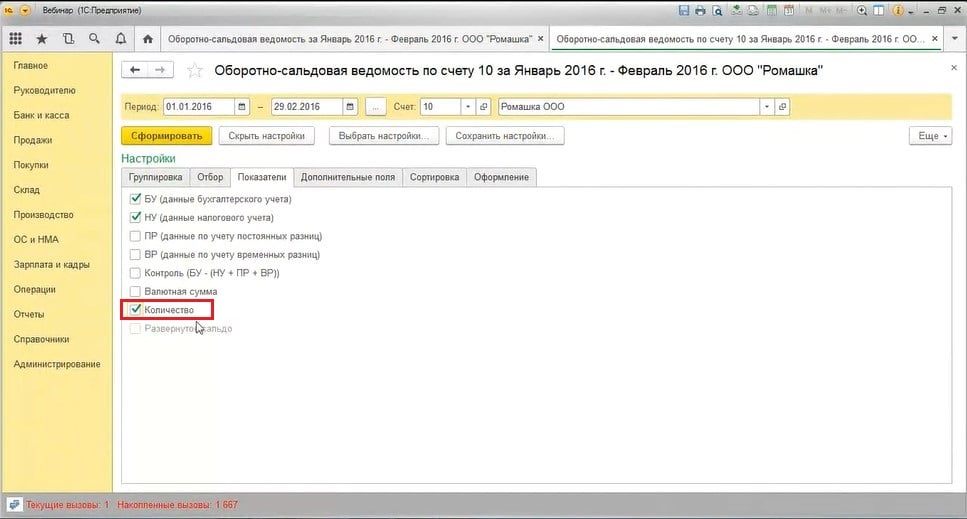Click the back navigation arrow
The image size is (967, 519).
135,70
